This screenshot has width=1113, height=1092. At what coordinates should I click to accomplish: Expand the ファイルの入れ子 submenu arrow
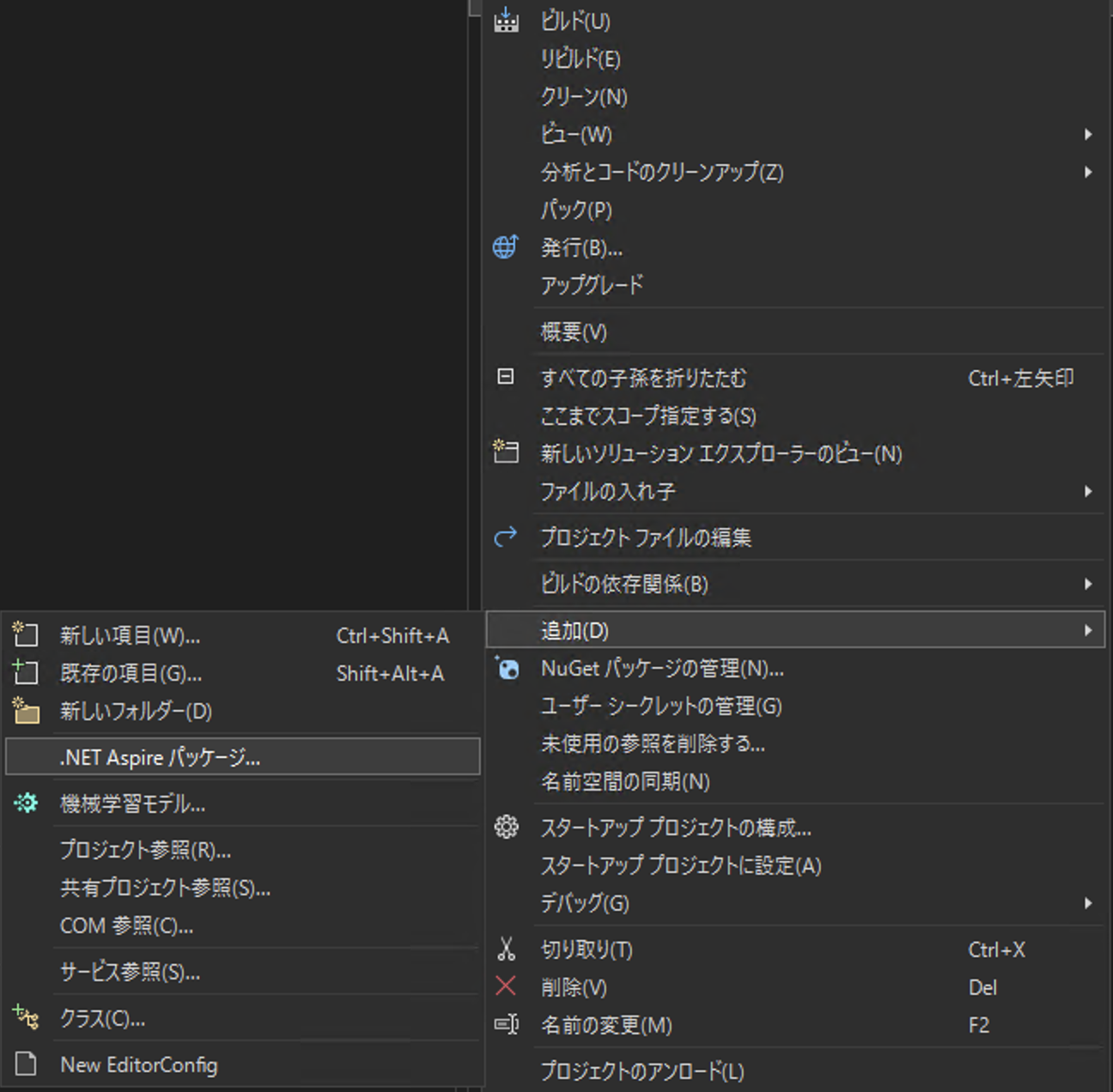(x=1088, y=491)
